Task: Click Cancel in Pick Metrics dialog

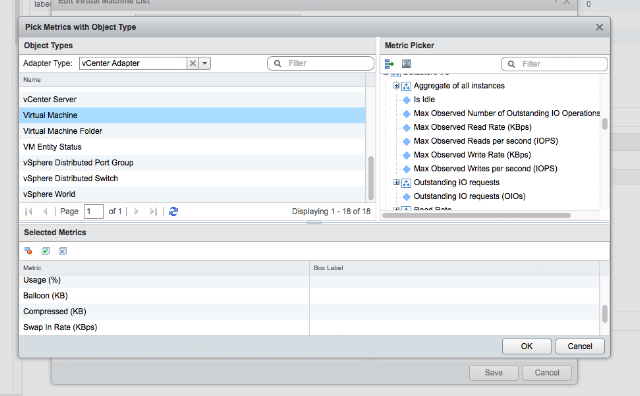Action: click(580, 346)
